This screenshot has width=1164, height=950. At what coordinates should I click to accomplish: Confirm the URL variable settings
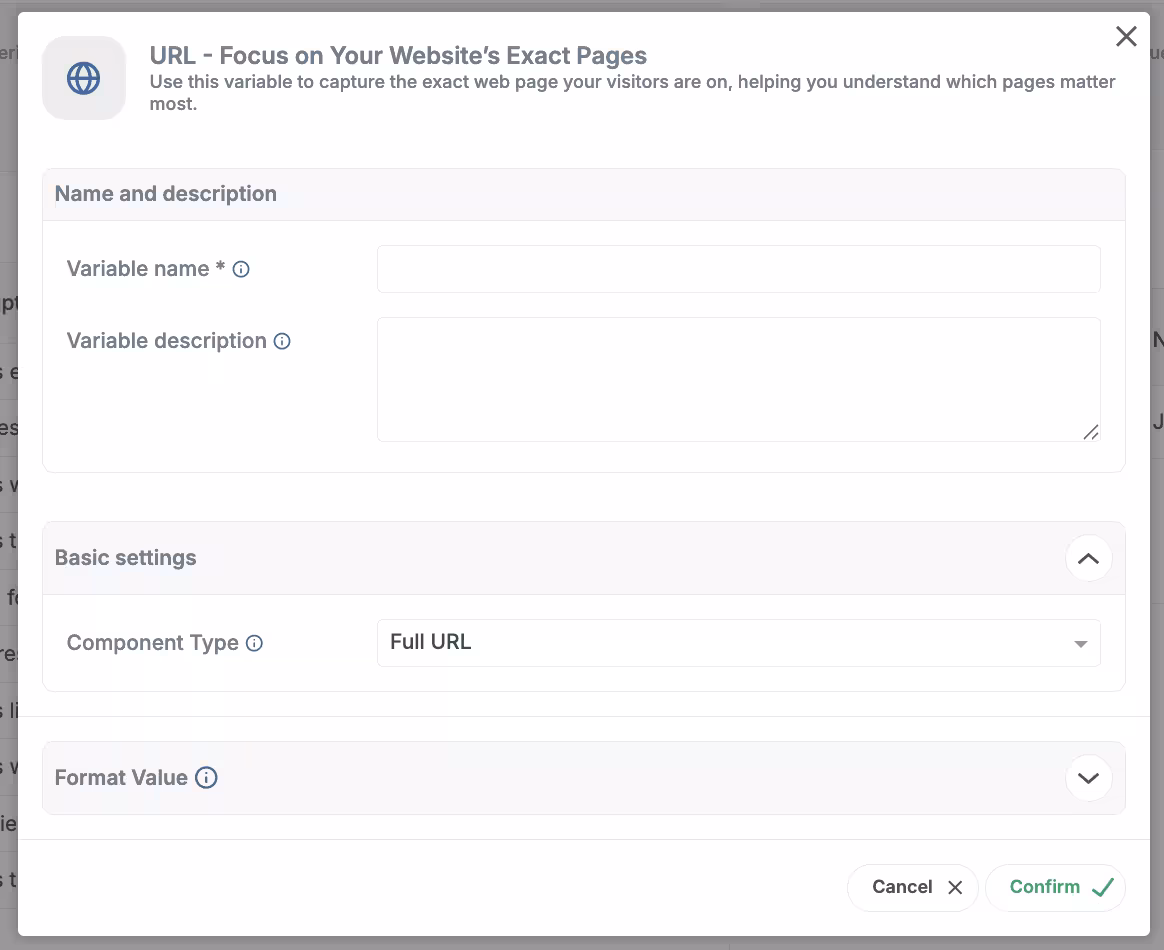(x=1055, y=887)
